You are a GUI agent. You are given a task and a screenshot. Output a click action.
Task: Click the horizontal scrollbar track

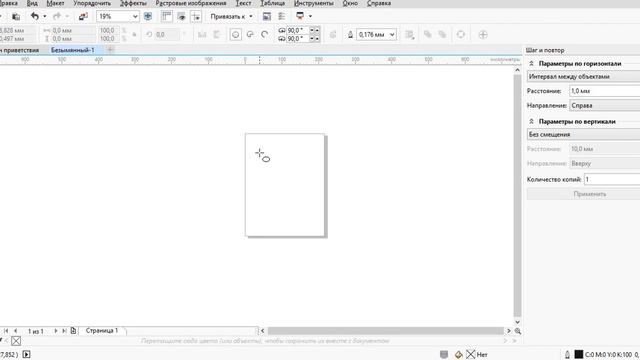pyautogui.click(x=386, y=331)
